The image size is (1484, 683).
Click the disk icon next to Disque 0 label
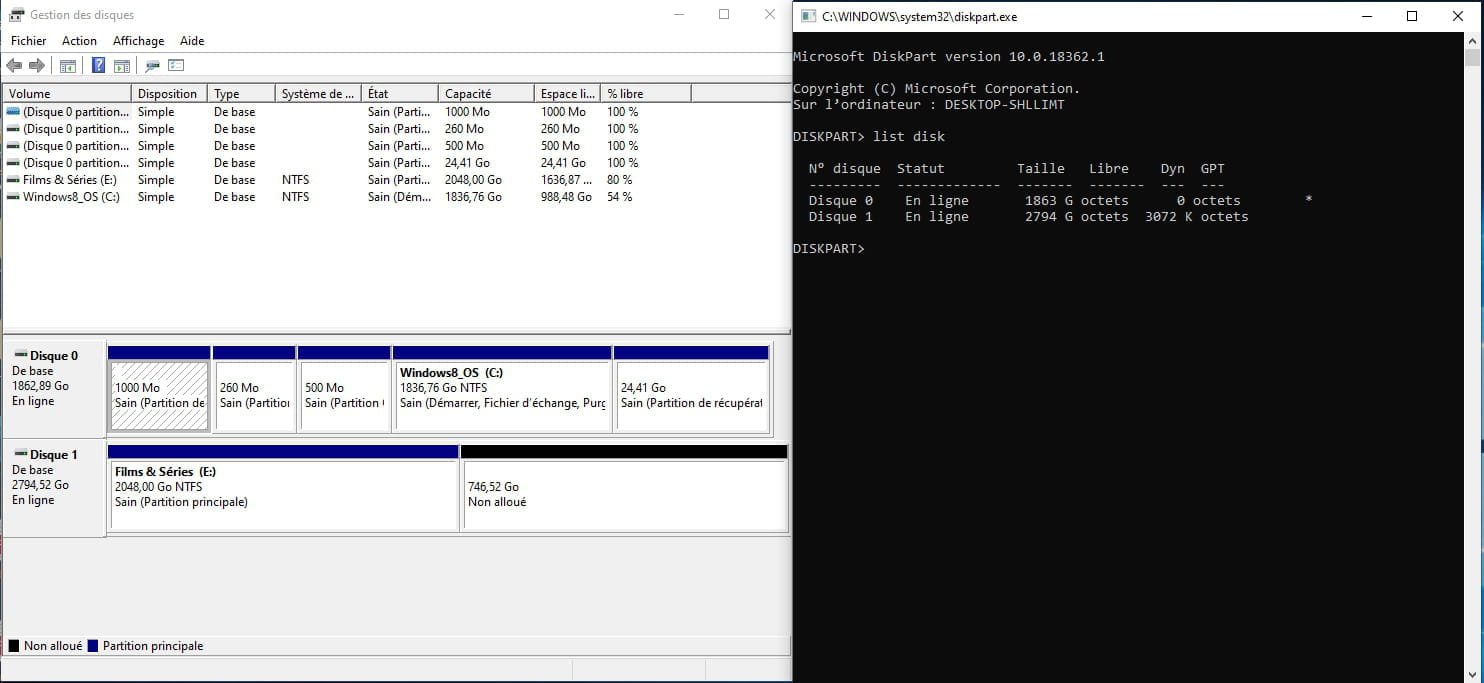coord(20,355)
